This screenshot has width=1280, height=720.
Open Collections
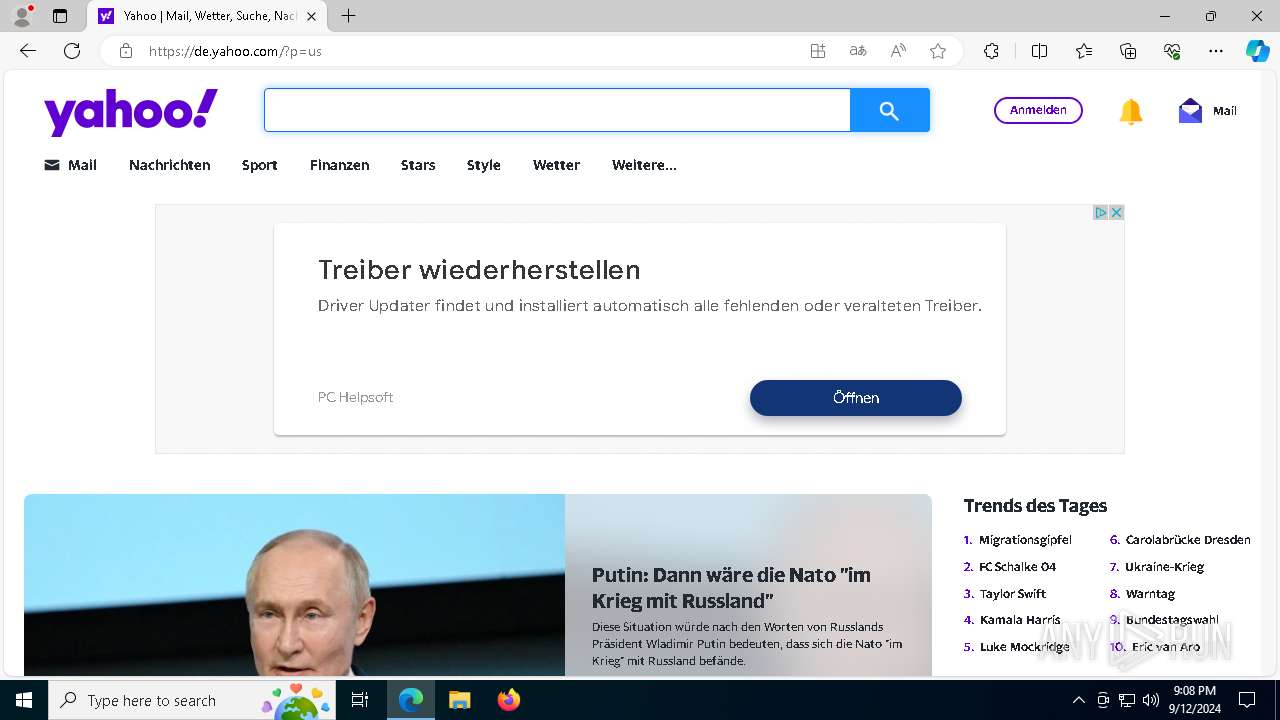point(1128,51)
